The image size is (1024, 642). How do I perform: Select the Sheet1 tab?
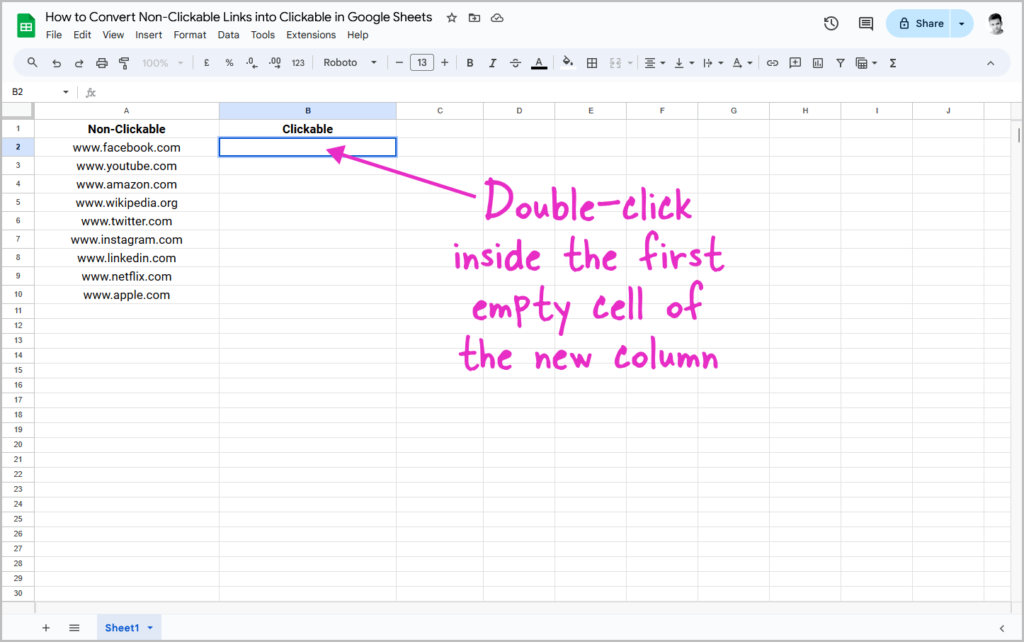121,628
